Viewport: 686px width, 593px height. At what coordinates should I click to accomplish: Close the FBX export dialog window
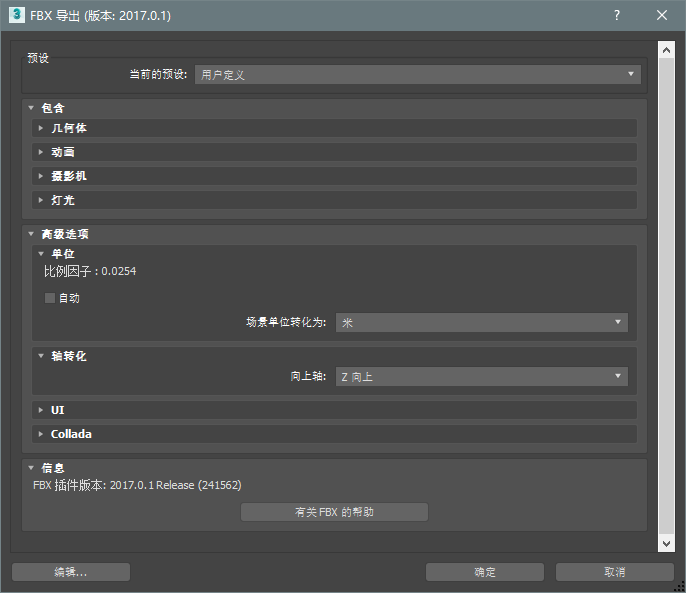tap(662, 15)
